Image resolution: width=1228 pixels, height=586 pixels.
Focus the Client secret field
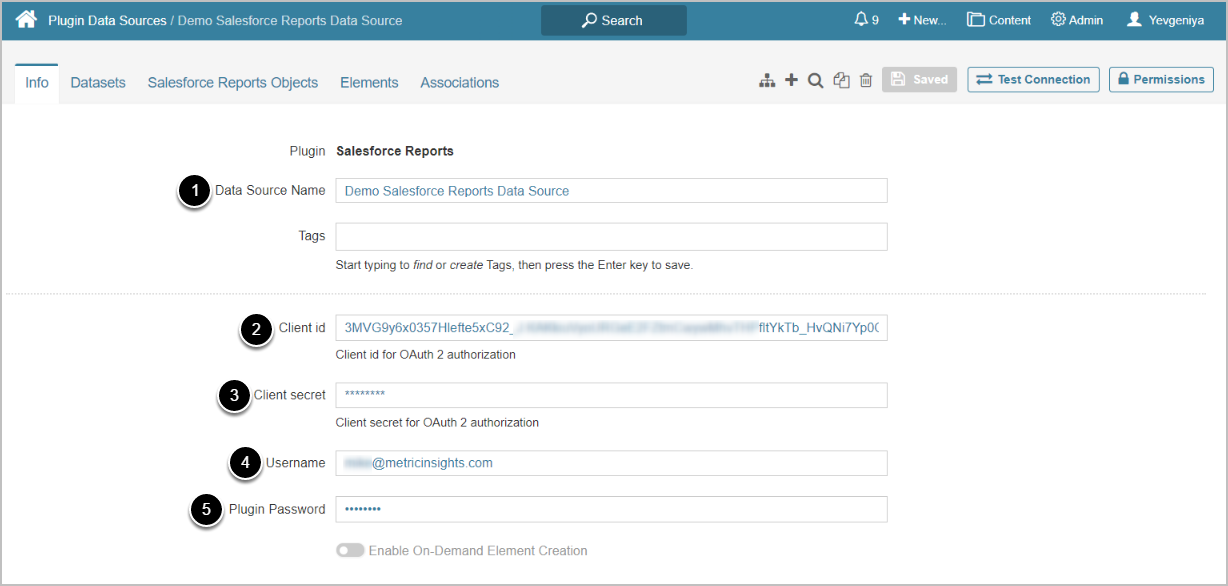[611, 395]
